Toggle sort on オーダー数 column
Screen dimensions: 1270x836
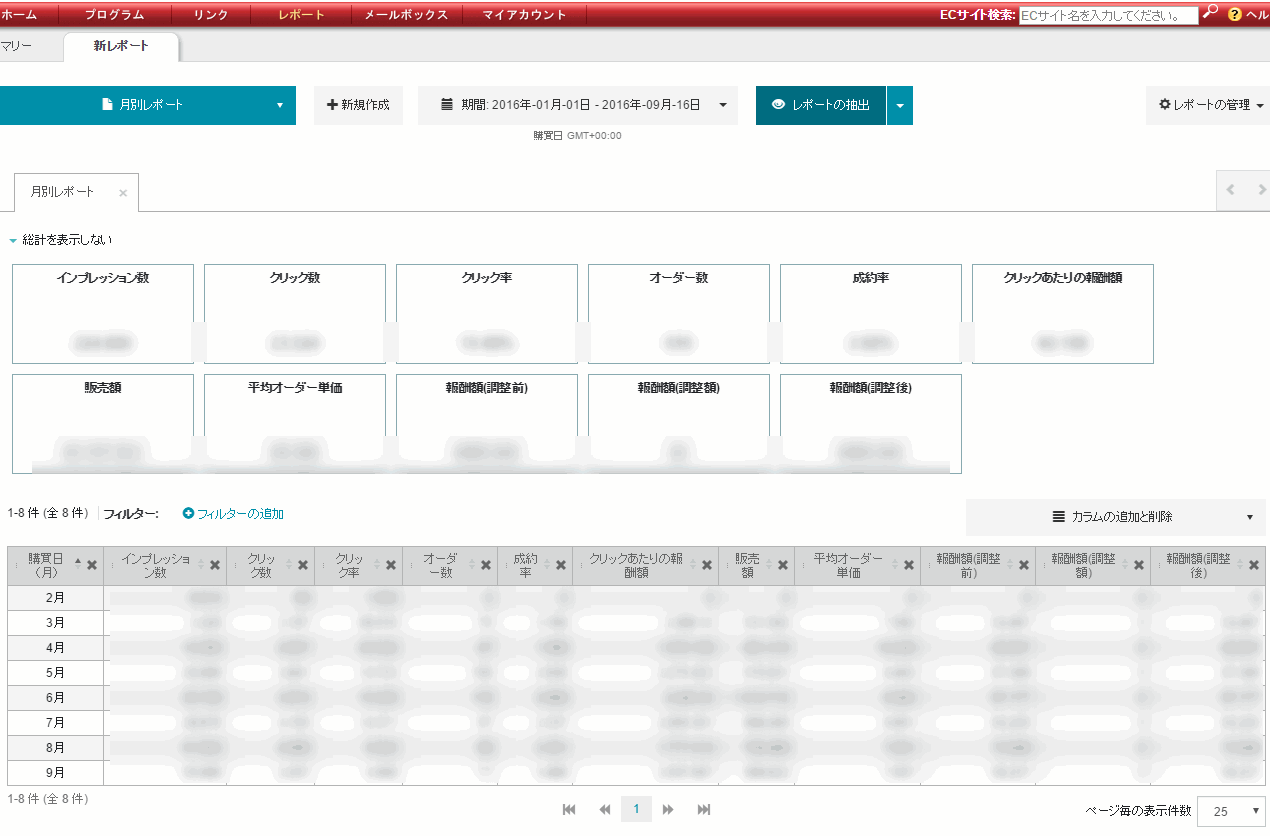440,565
